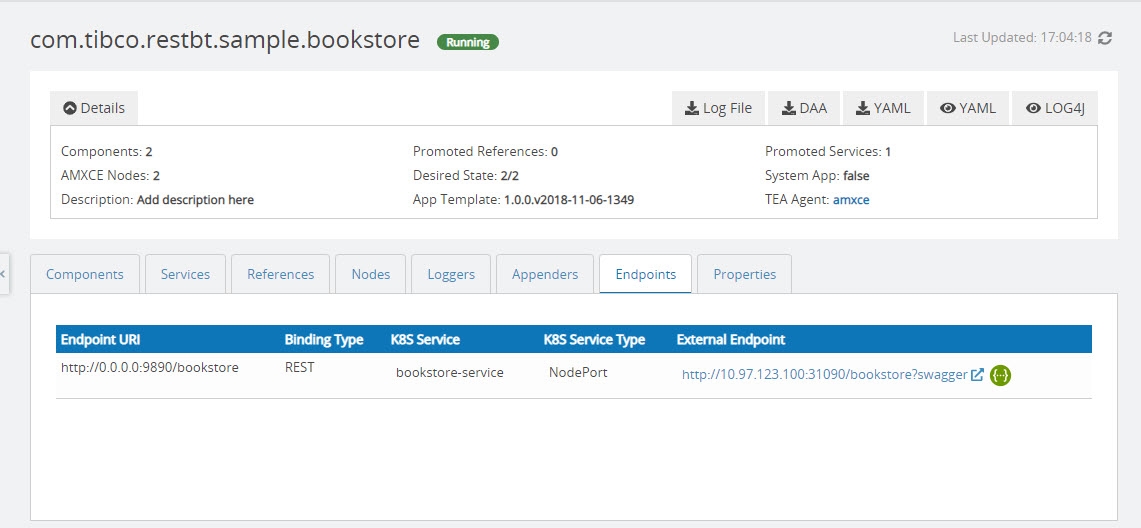Click the amxce TEA Agent link
Screen dimensions: 1141x528
[850, 199]
